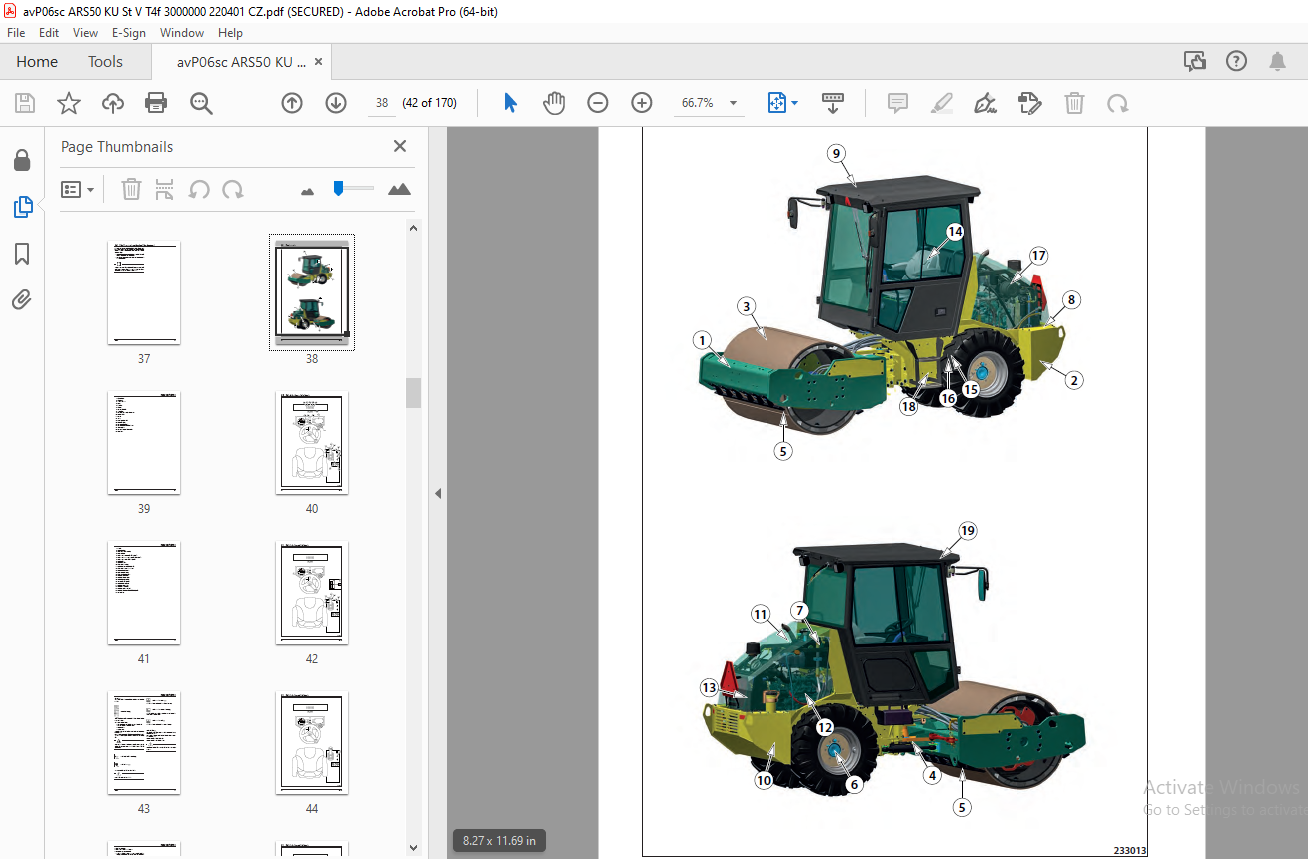Click the fit page view icon
This screenshot has width=1308, height=859.
click(x=777, y=103)
